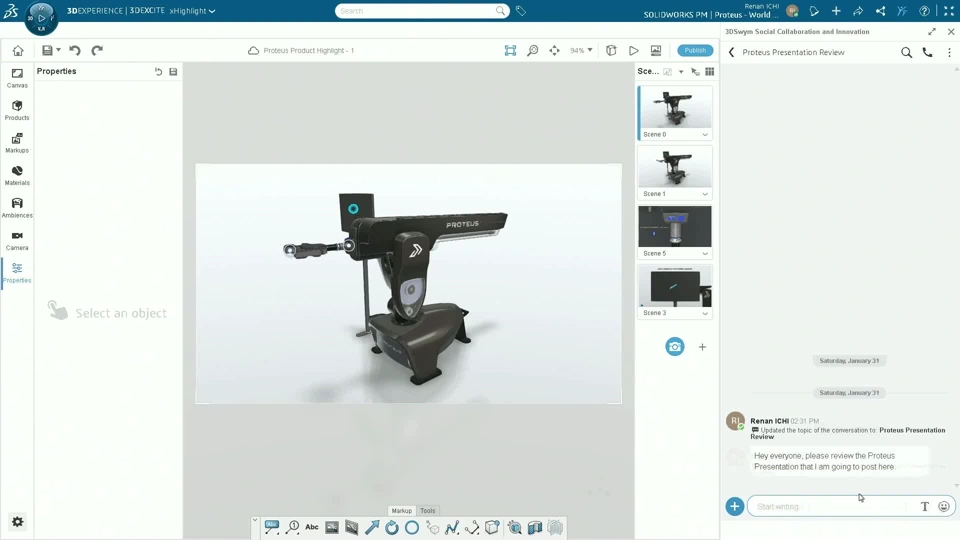The width and height of the screenshot is (960, 540).
Task: Expand Scene 1 options dropdown
Action: point(705,194)
